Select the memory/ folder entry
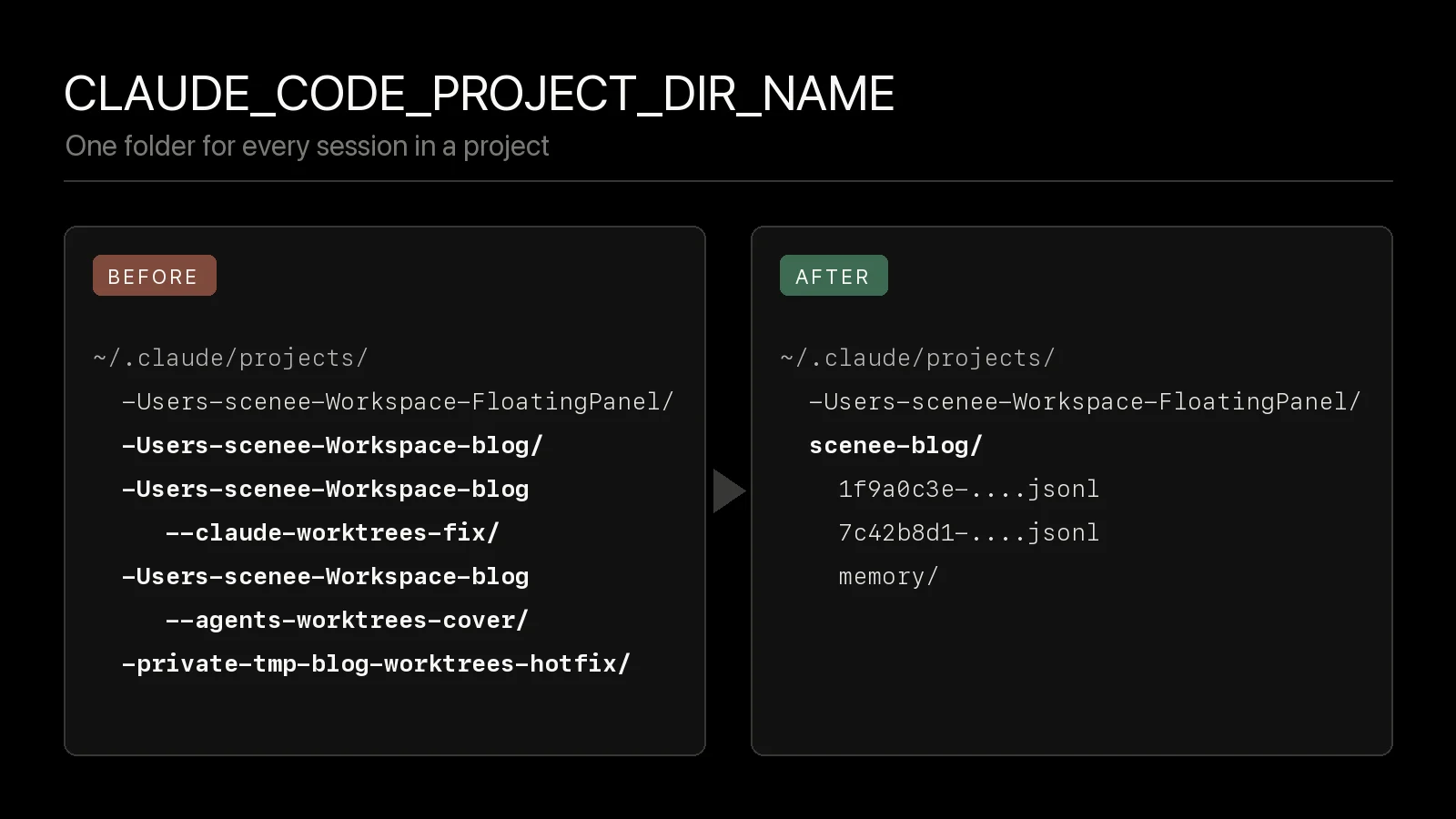 pos(888,576)
